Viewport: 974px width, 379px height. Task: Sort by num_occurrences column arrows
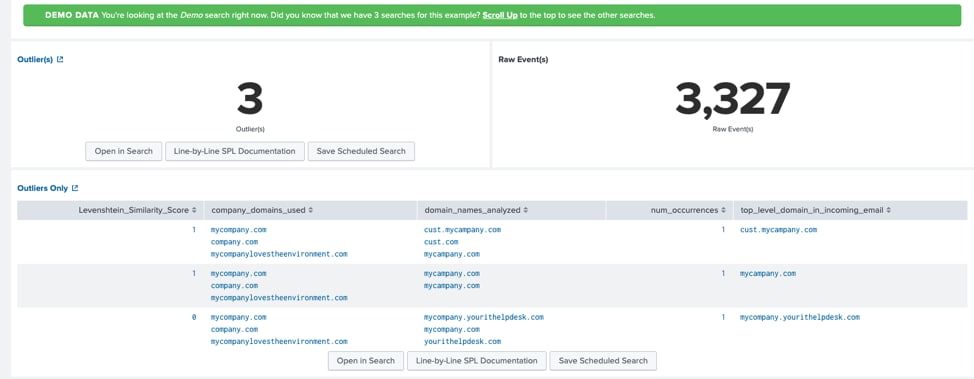click(x=724, y=210)
